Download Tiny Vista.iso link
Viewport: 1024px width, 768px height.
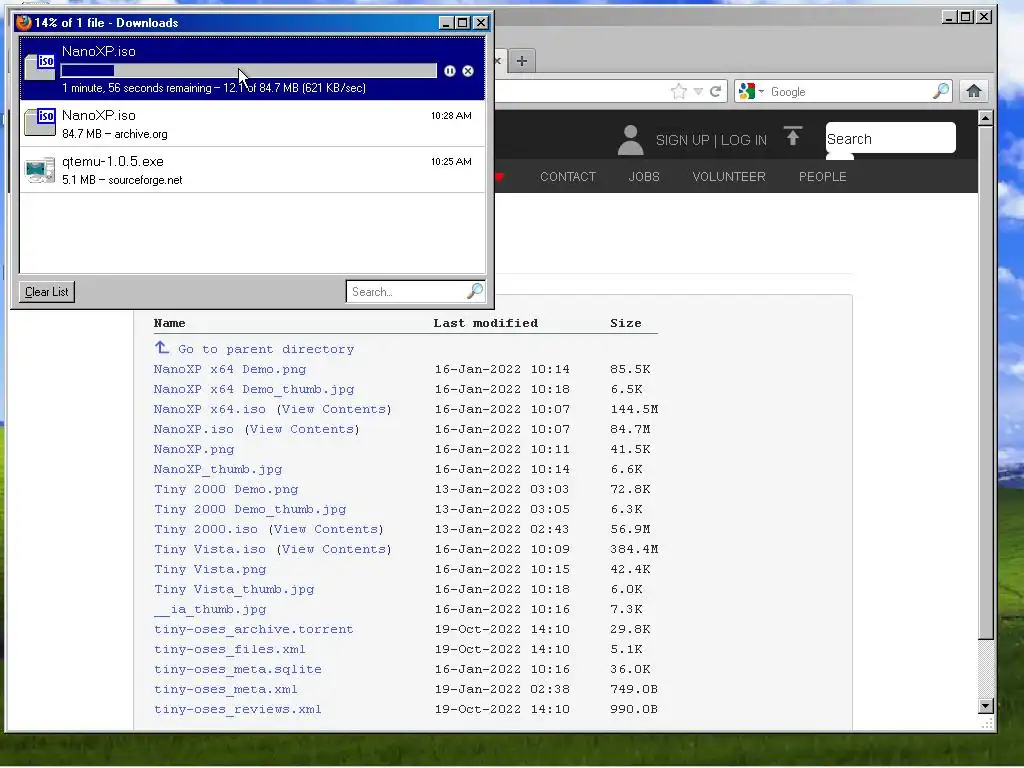click(x=210, y=549)
